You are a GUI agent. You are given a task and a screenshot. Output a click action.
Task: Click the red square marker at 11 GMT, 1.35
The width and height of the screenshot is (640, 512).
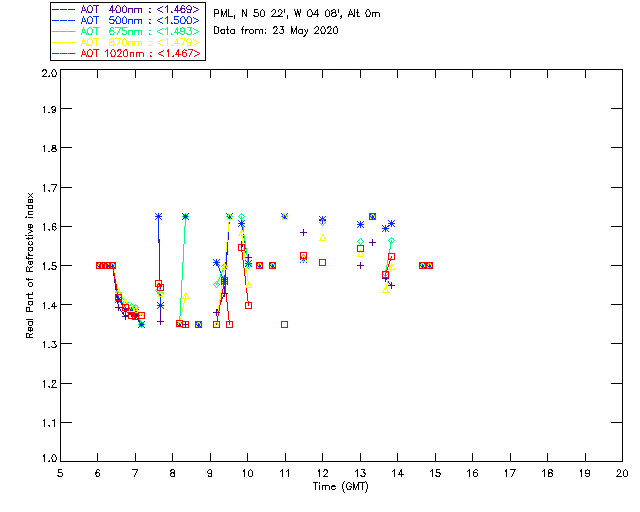(x=284, y=325)
